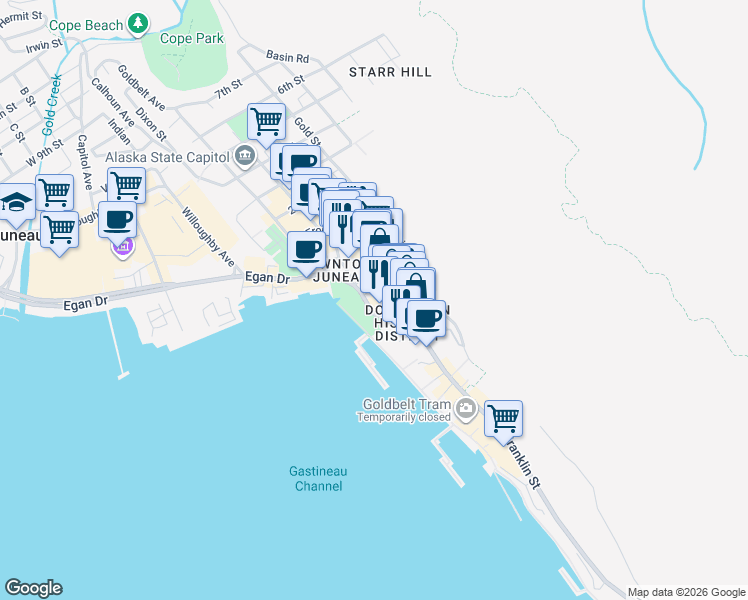This screenshot has height=600, width=748.
Task: Click the shopping cart marker next to graduation cap
Action: tap(55, 193)
